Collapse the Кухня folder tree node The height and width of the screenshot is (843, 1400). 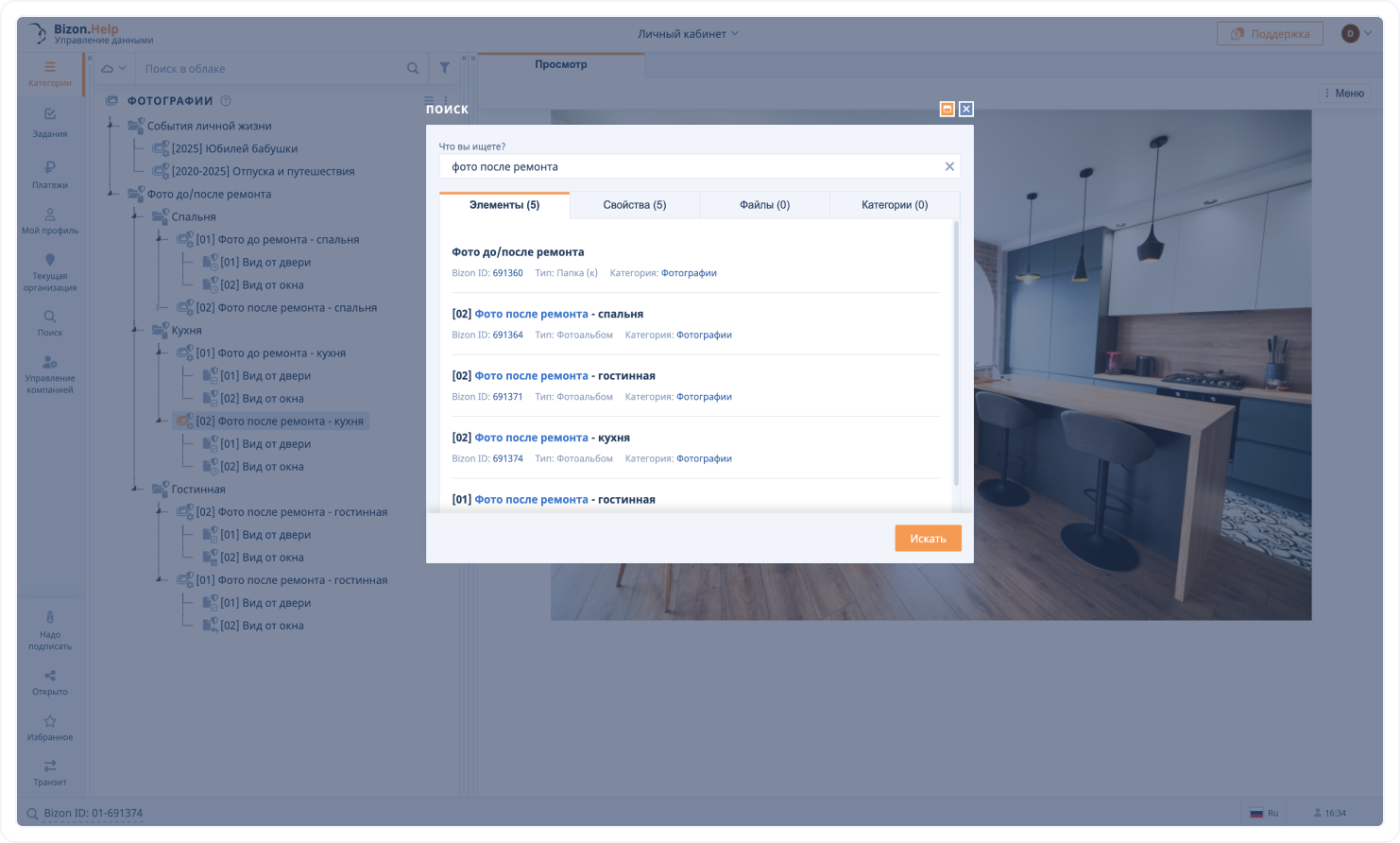click(x=137, y=331)
